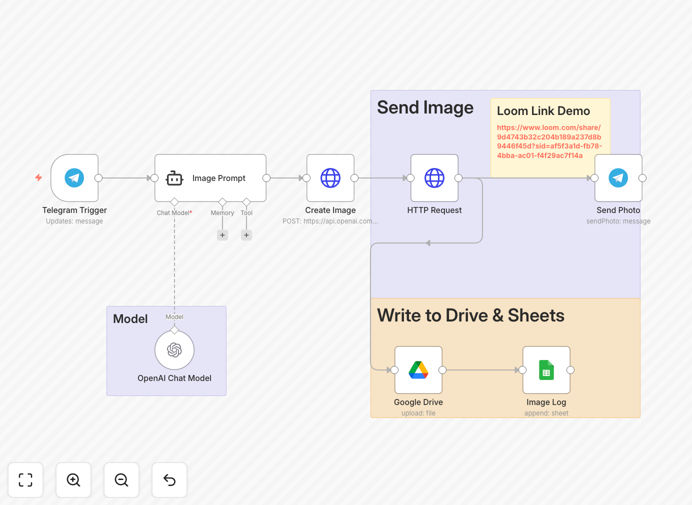Viewport: 692px width, 505px height.
Task: Click the 'Updates: message' subtitle
Action: 74,221
